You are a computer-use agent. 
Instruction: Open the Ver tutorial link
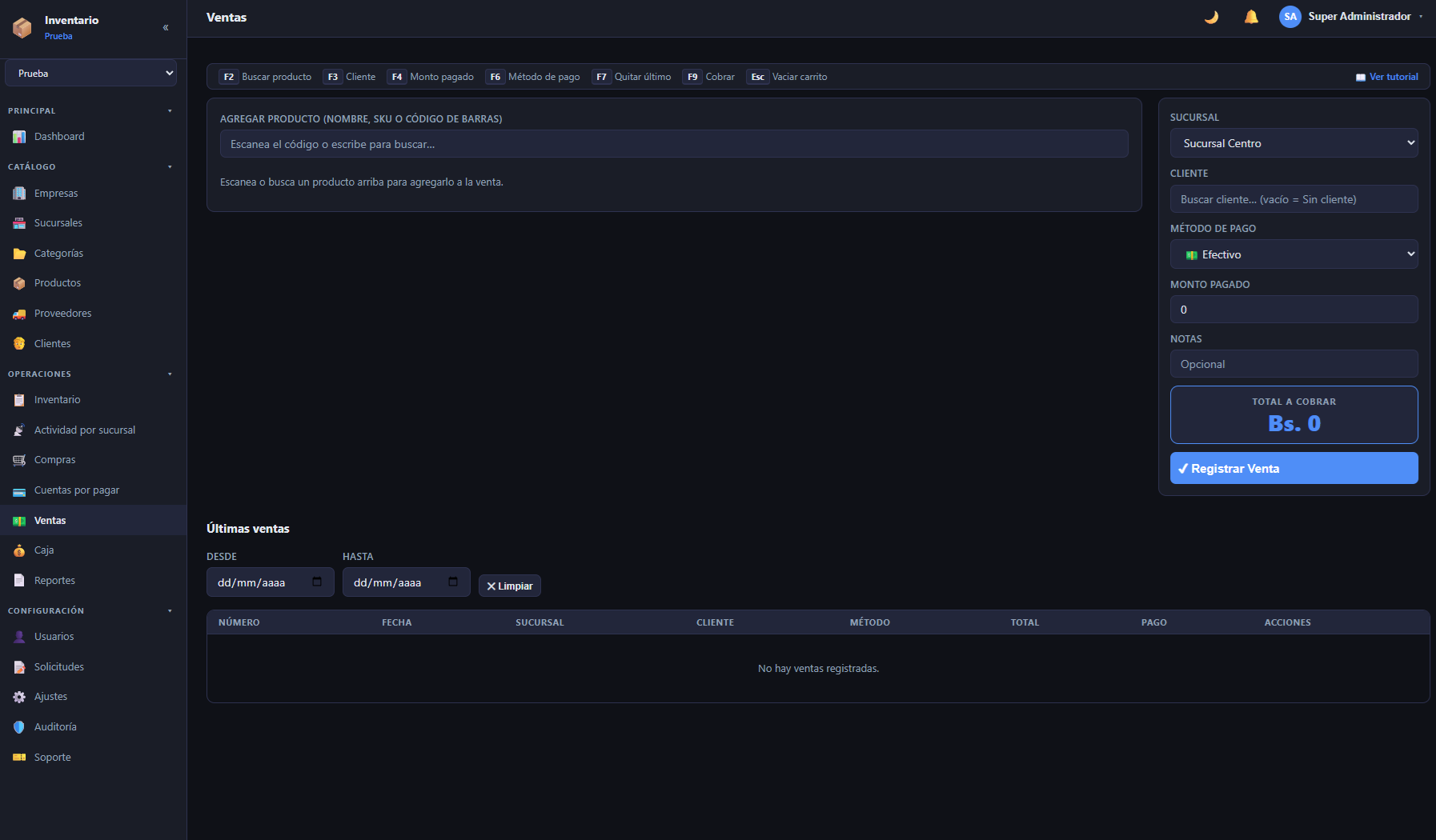tap(1386, 77)
